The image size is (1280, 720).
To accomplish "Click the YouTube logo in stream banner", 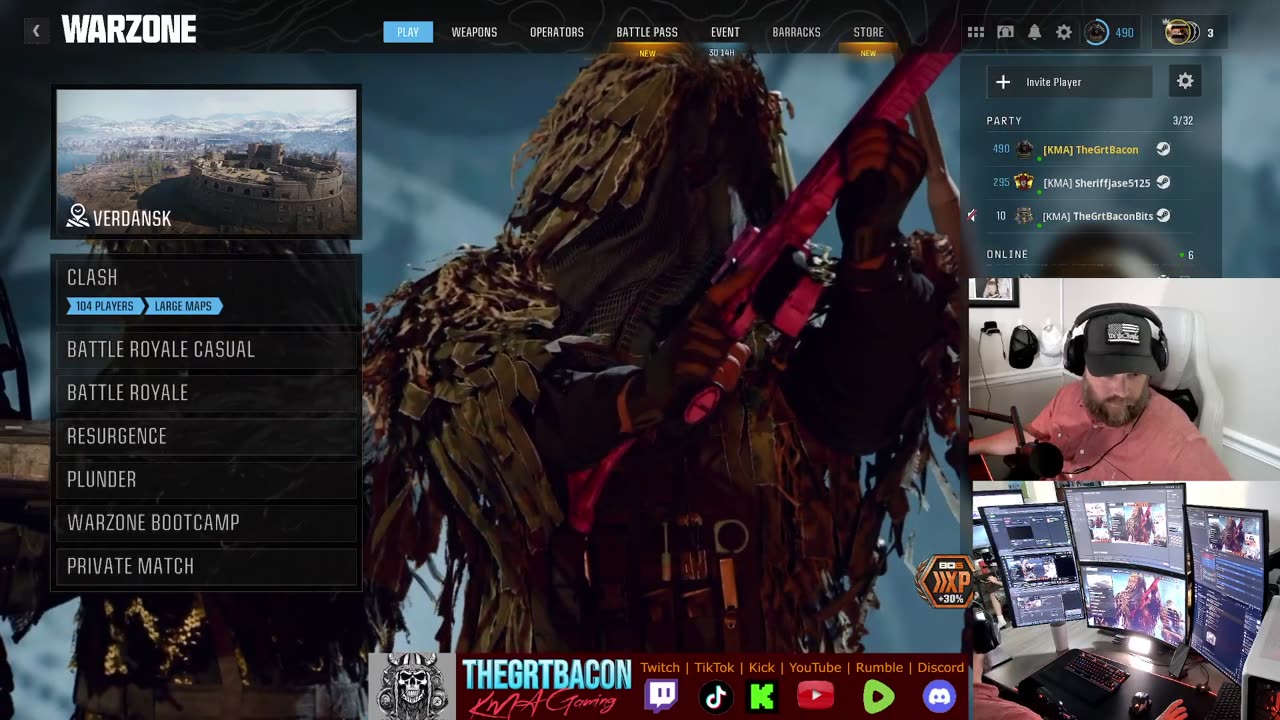I will click(816, 696).
